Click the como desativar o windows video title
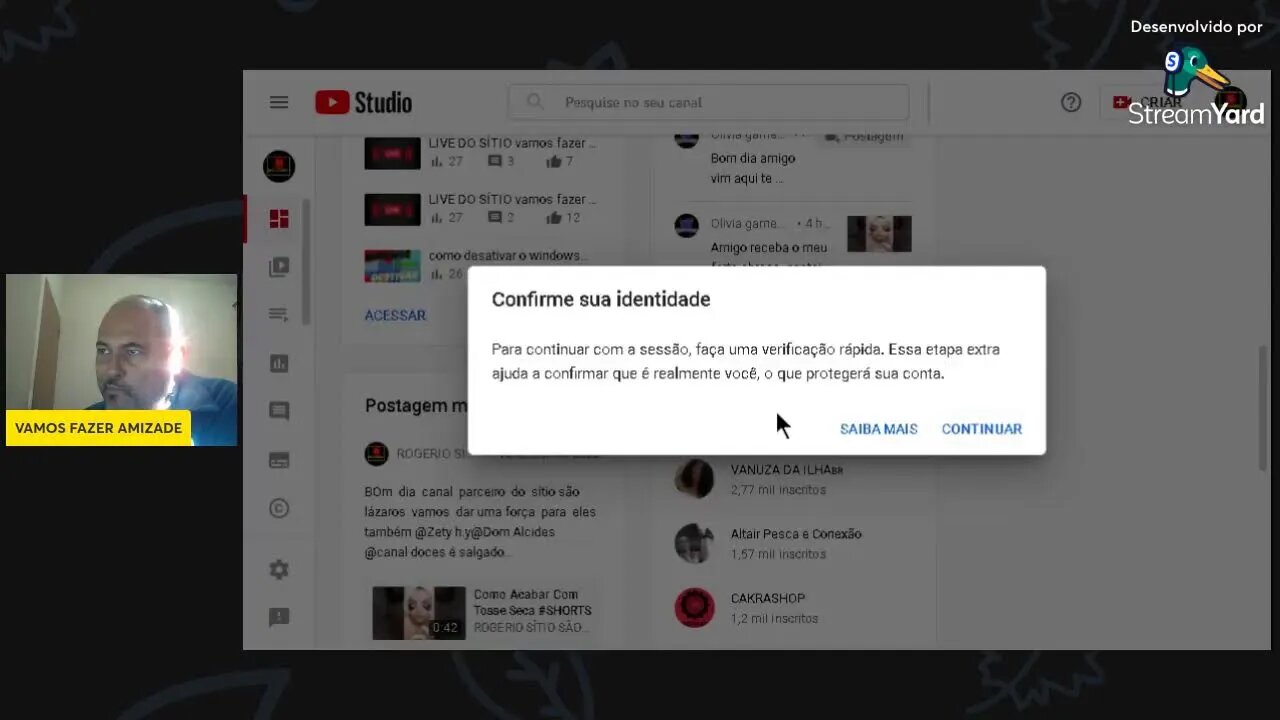1280x720 pixels. click(508, 256)
